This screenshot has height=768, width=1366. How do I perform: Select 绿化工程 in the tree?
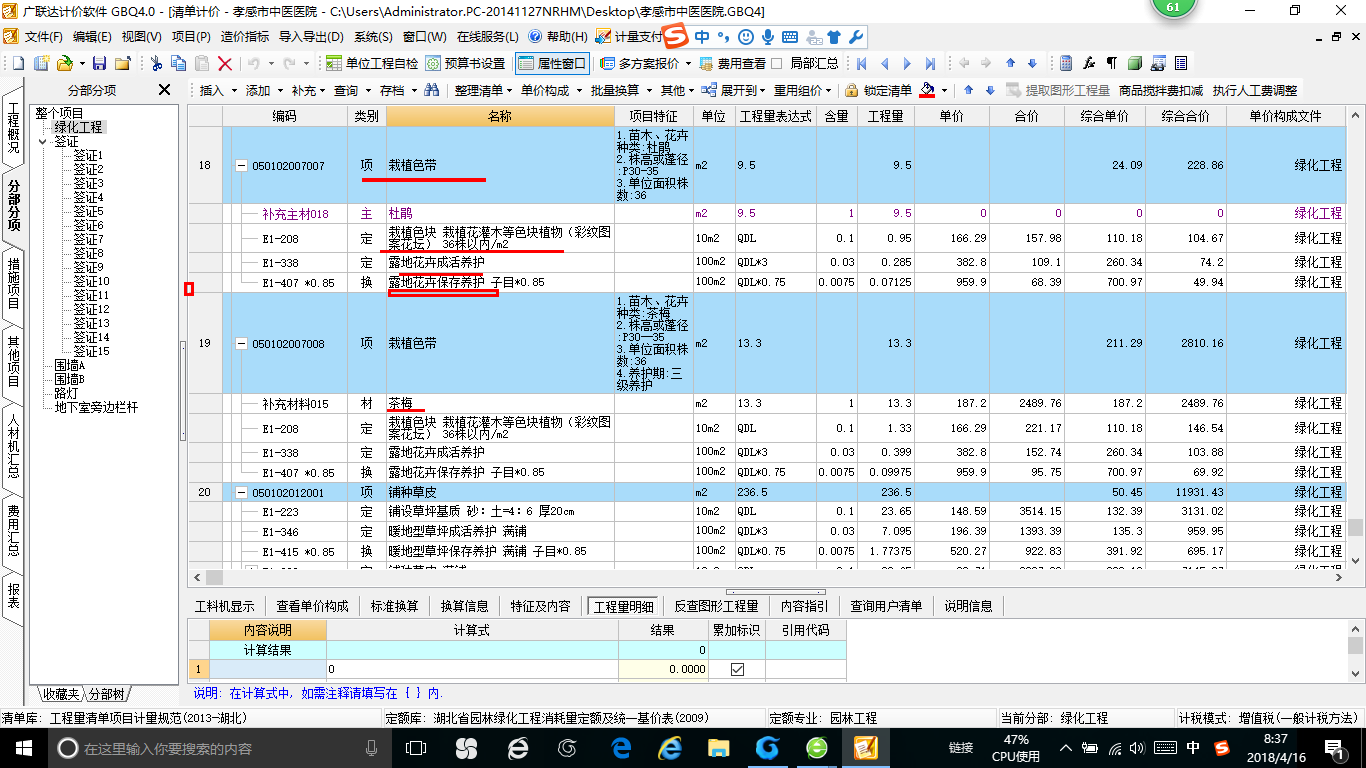(x=78, y=128)
